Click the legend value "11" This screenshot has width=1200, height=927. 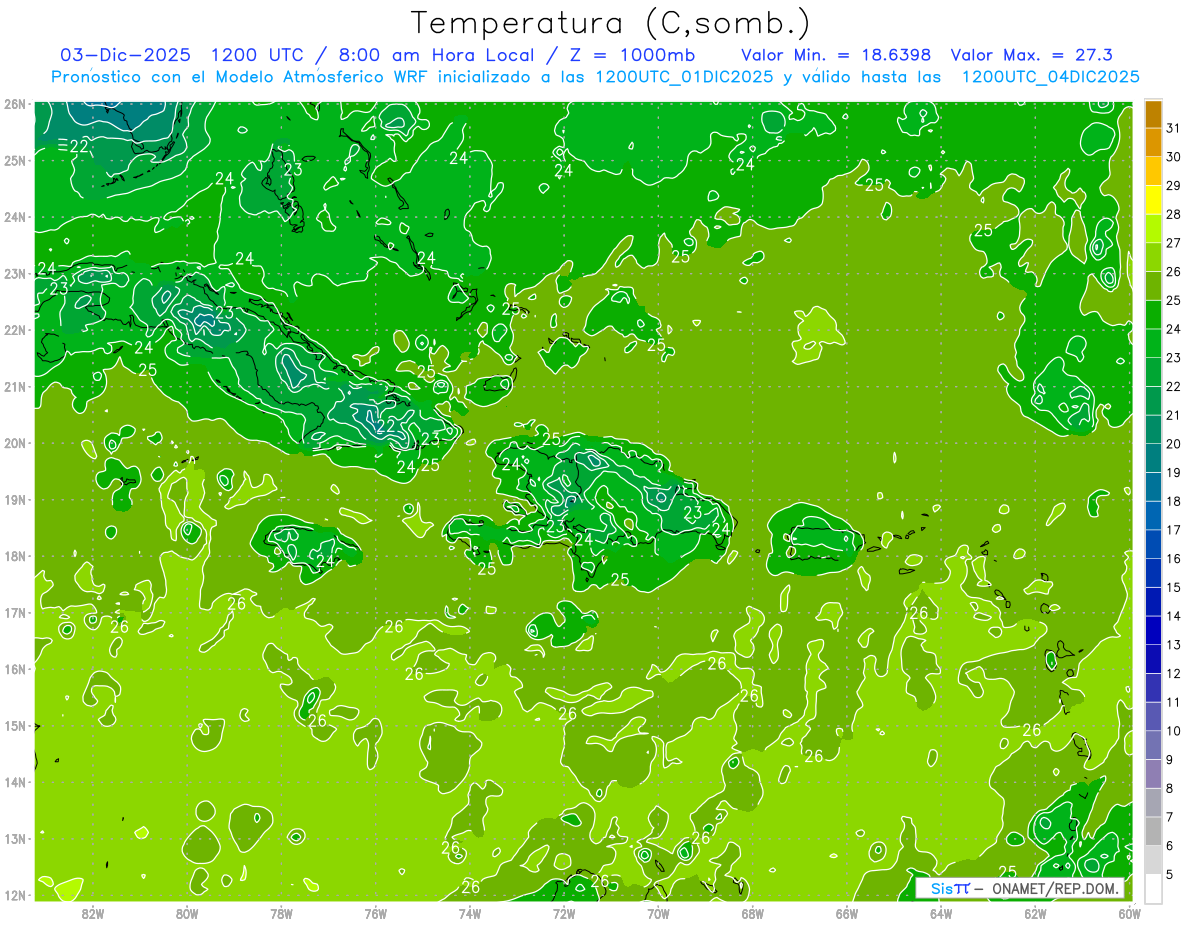1174,702
